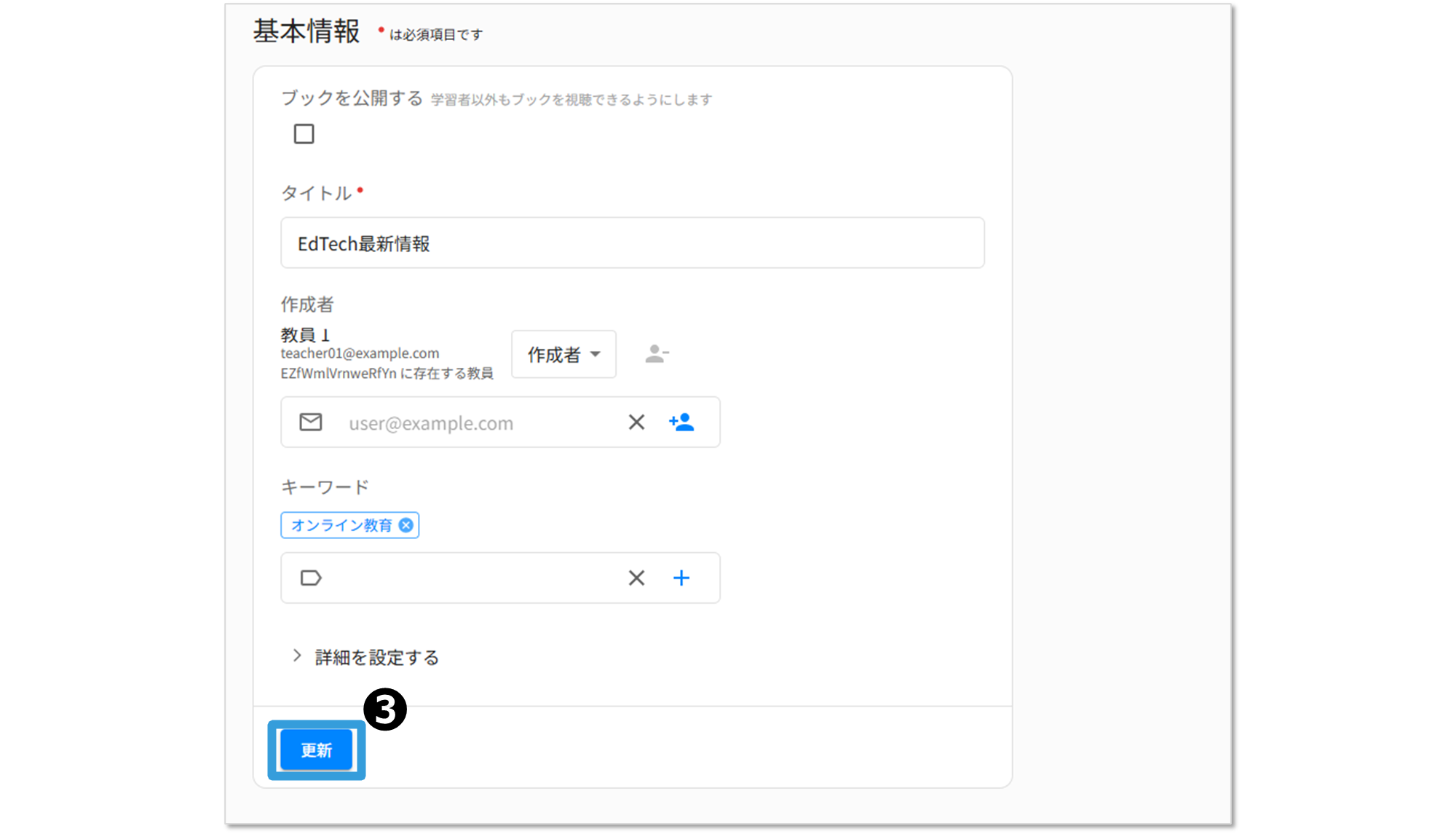Add keyword with the plus icon
This screenshot has width=1456, height=834.
pos(681,578)
